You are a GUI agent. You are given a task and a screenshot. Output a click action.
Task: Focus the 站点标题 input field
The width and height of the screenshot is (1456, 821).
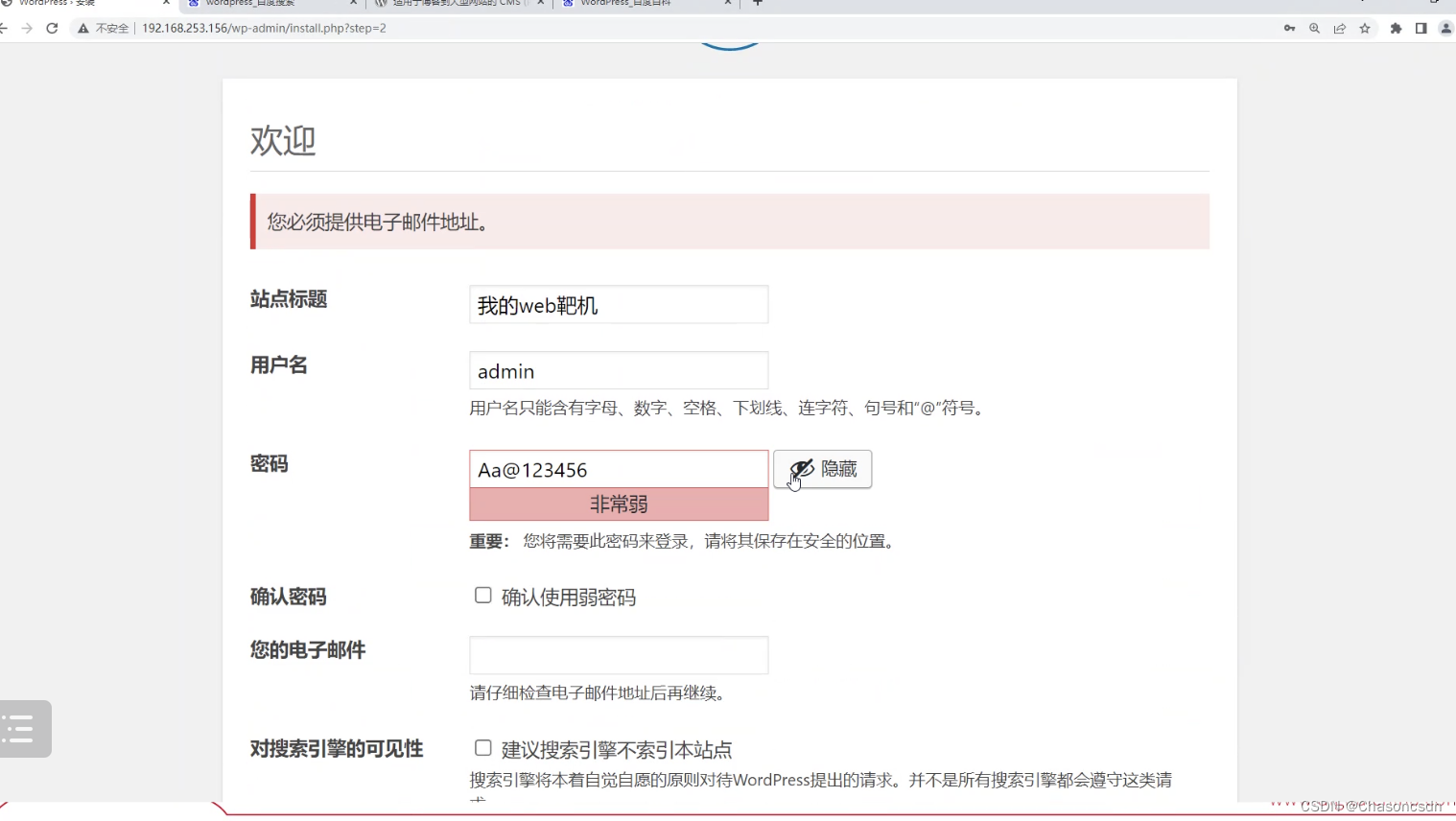[619, 305]
